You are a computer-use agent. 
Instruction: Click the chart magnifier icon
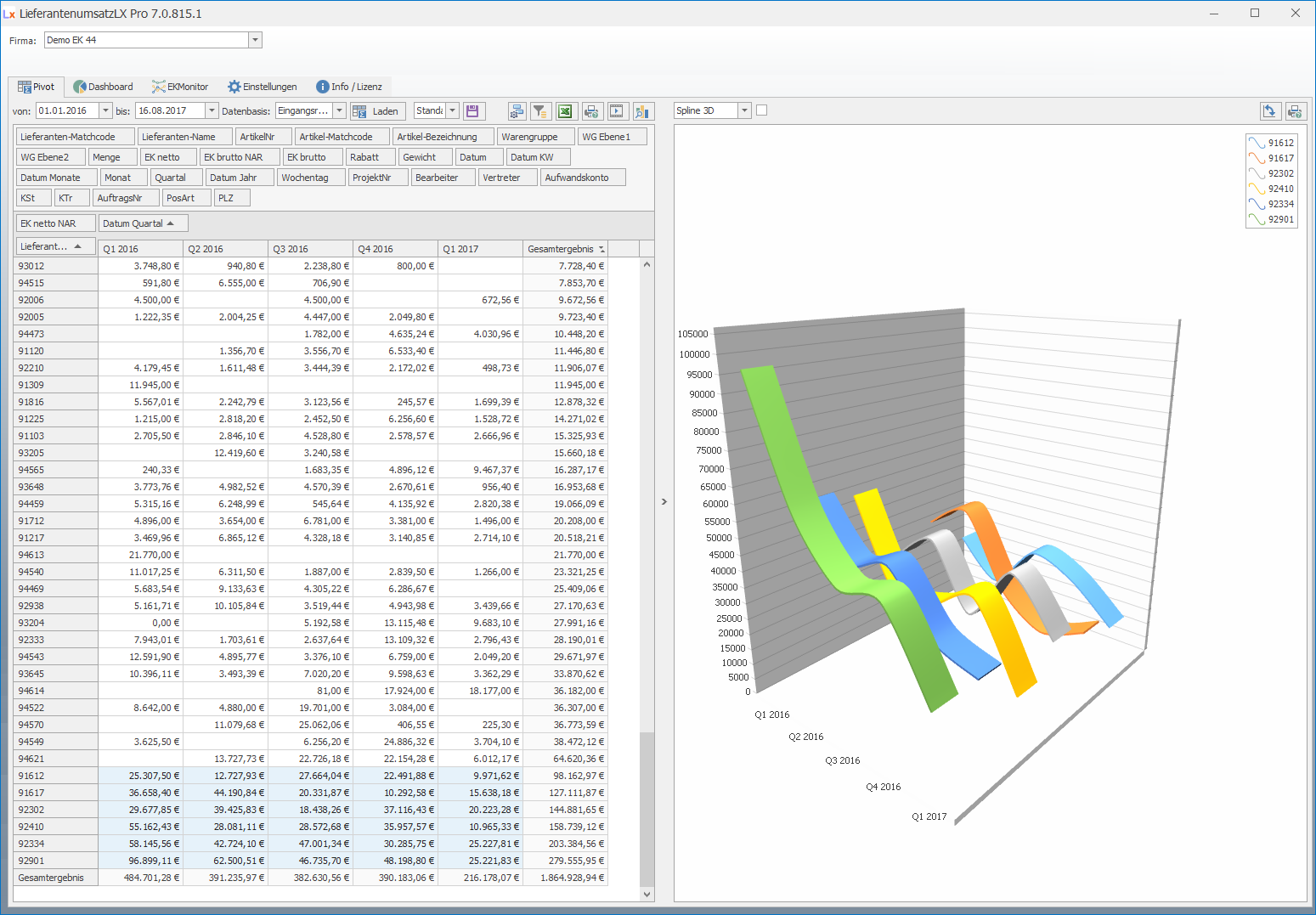642,111
